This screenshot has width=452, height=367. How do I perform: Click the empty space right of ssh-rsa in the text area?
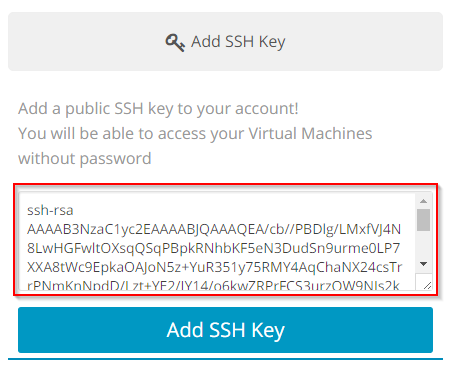pyautogui.click(x=243, y=210)
